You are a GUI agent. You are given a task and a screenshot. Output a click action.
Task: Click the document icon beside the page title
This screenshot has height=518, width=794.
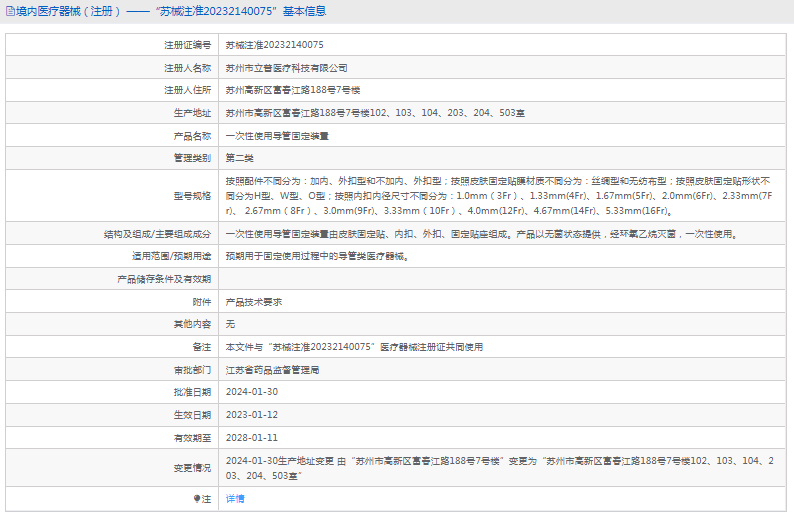pos(10,11)
